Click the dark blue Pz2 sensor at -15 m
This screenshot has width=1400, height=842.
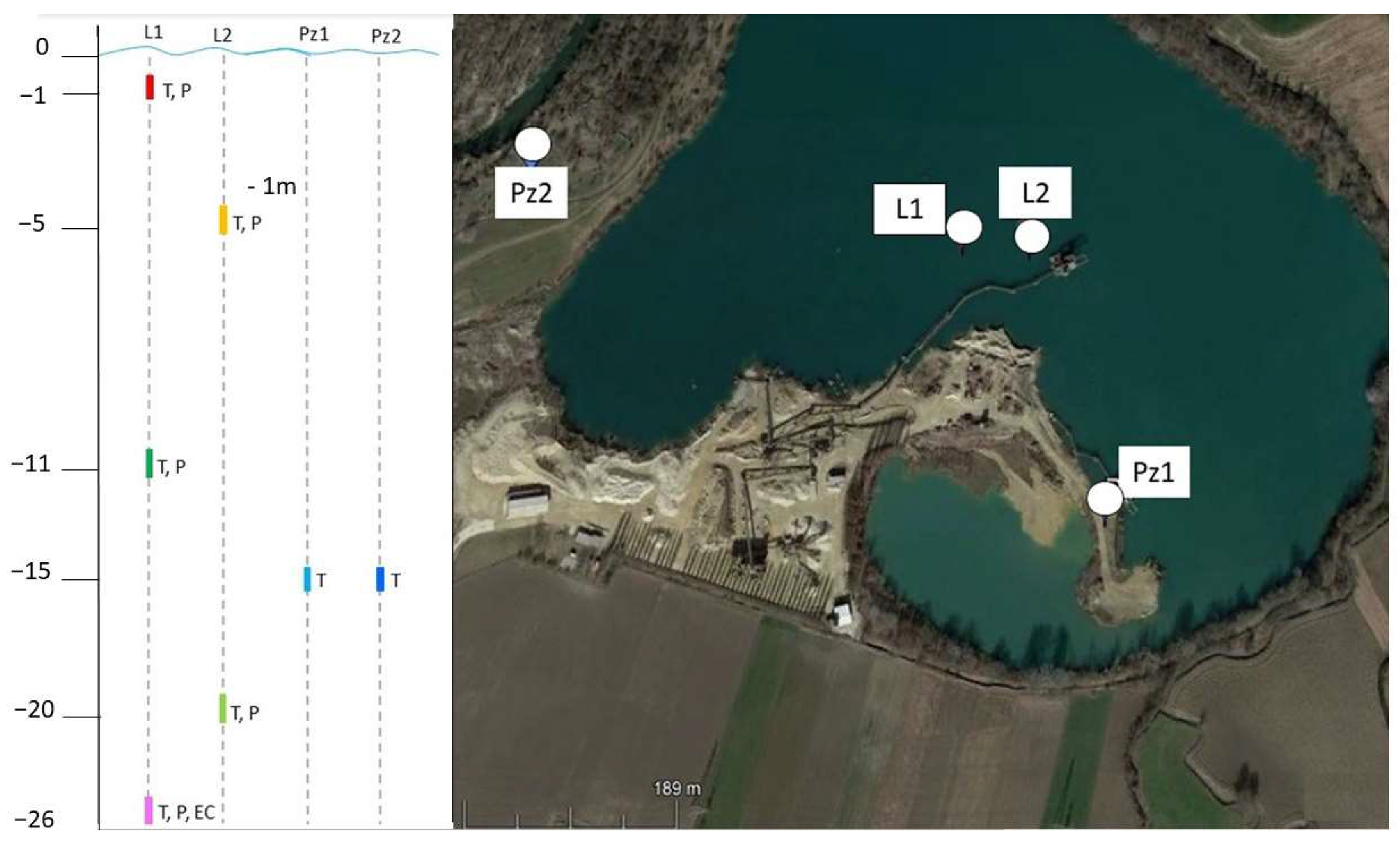(x=380, y=579)
